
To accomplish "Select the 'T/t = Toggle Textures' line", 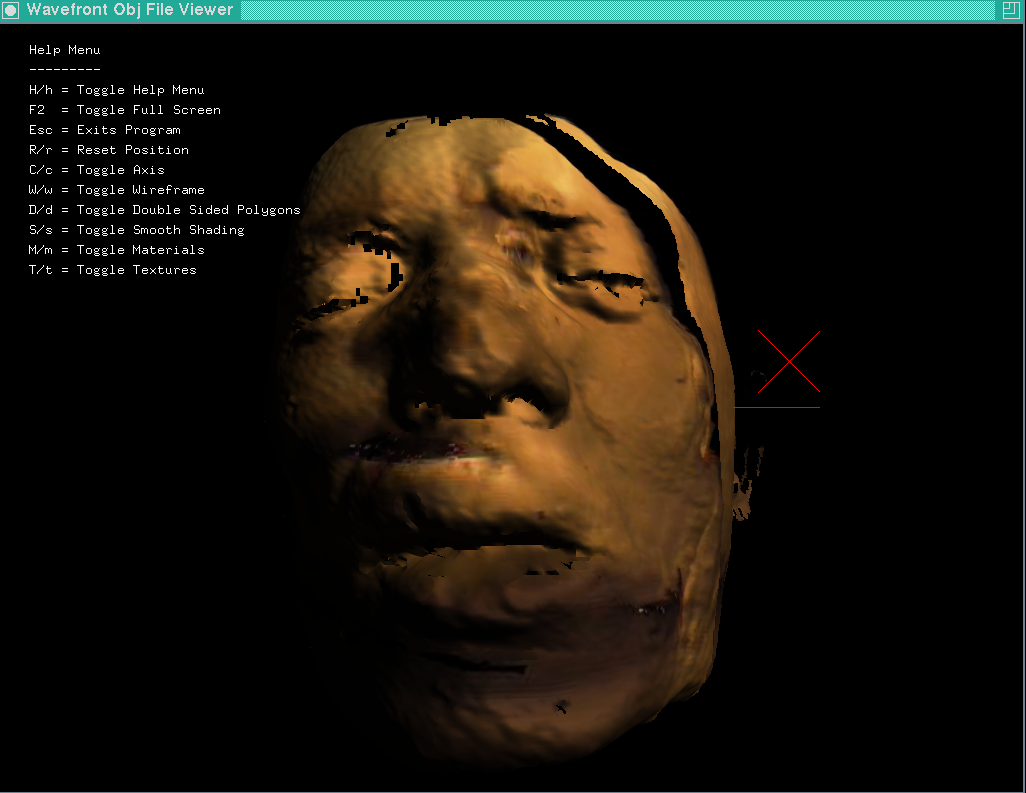I will click(x=113, y=270).
